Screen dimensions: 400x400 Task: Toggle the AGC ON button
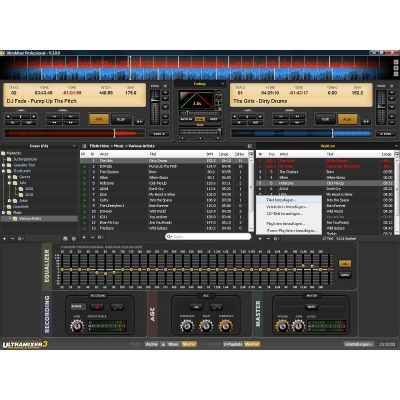(196, 307)
